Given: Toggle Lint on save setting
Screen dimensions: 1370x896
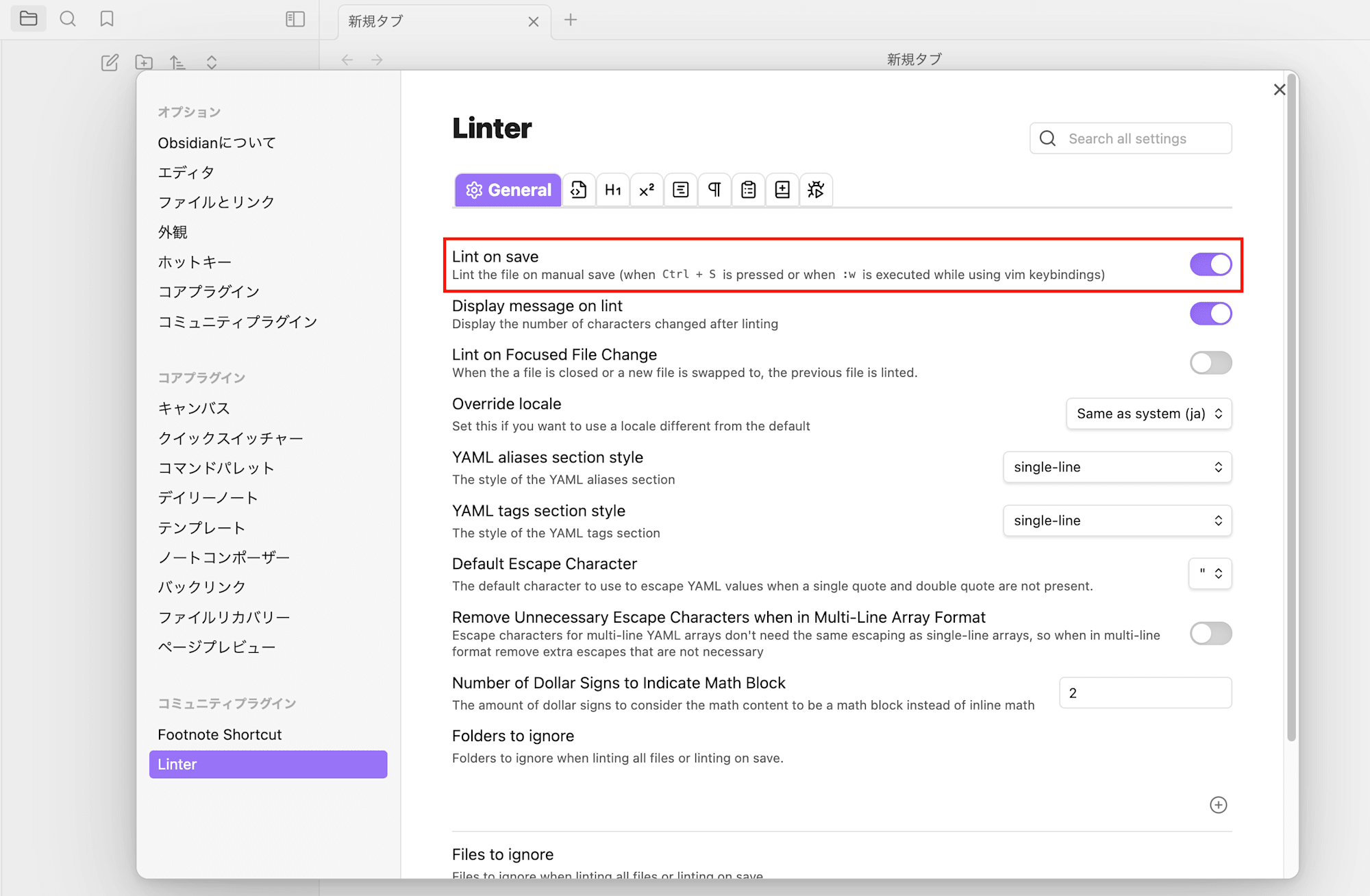Looking at the screenshot, I should tap(1209, 263).
